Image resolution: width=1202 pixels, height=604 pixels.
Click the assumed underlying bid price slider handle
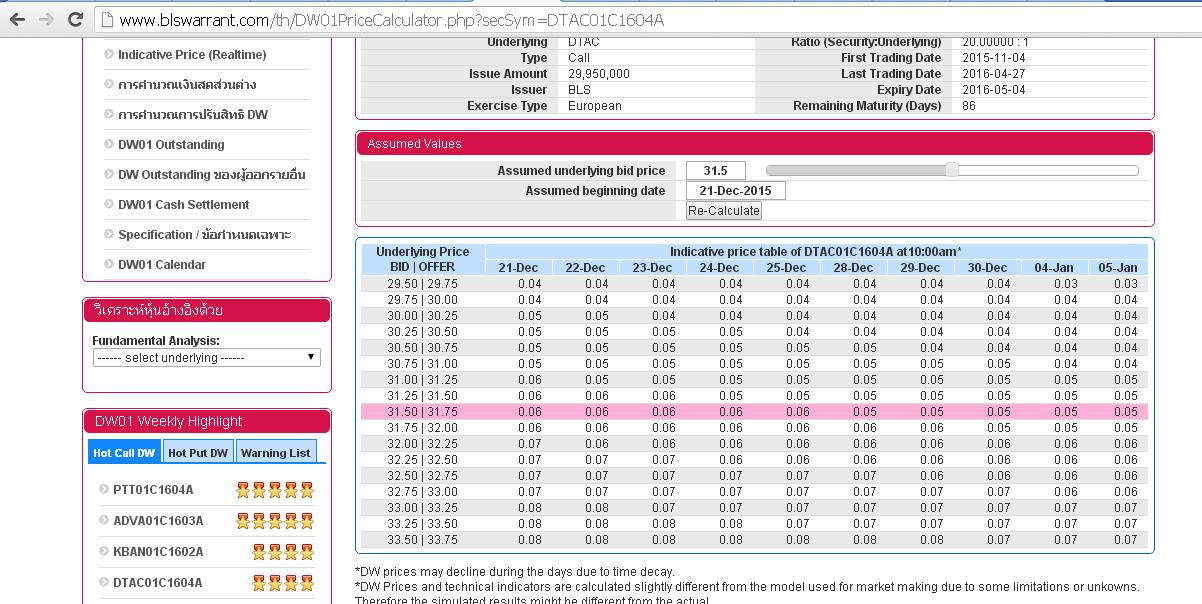[x=952, y=170]
